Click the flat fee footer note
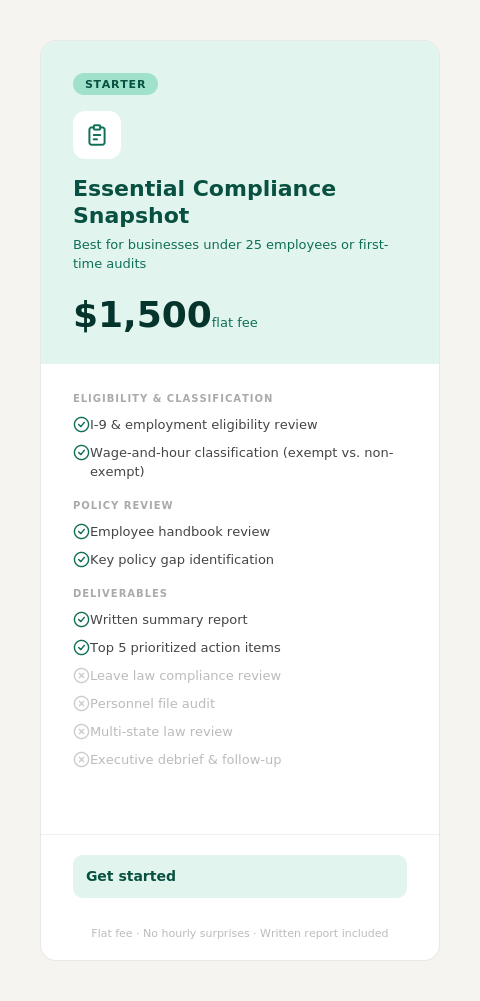 coord(240,933)
